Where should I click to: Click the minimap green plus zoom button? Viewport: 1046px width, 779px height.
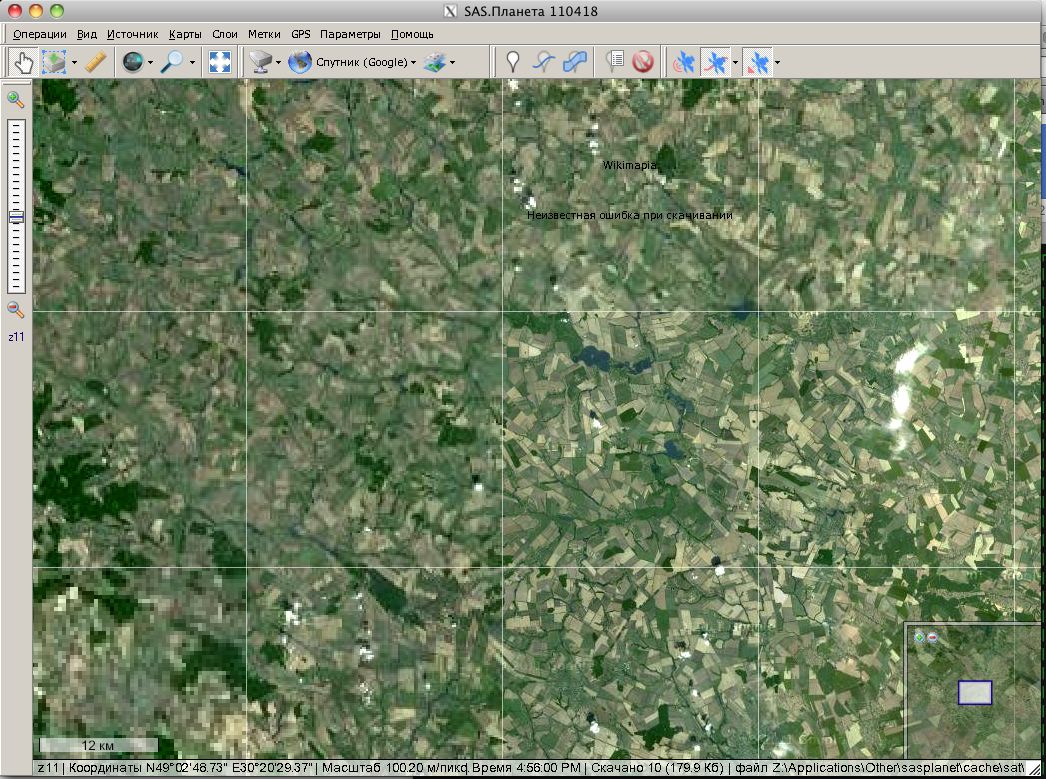pos(919,637)
